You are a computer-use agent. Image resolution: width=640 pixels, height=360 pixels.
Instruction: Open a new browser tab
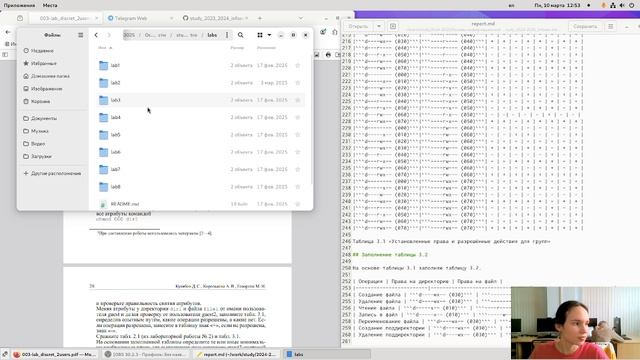[260, 18]
